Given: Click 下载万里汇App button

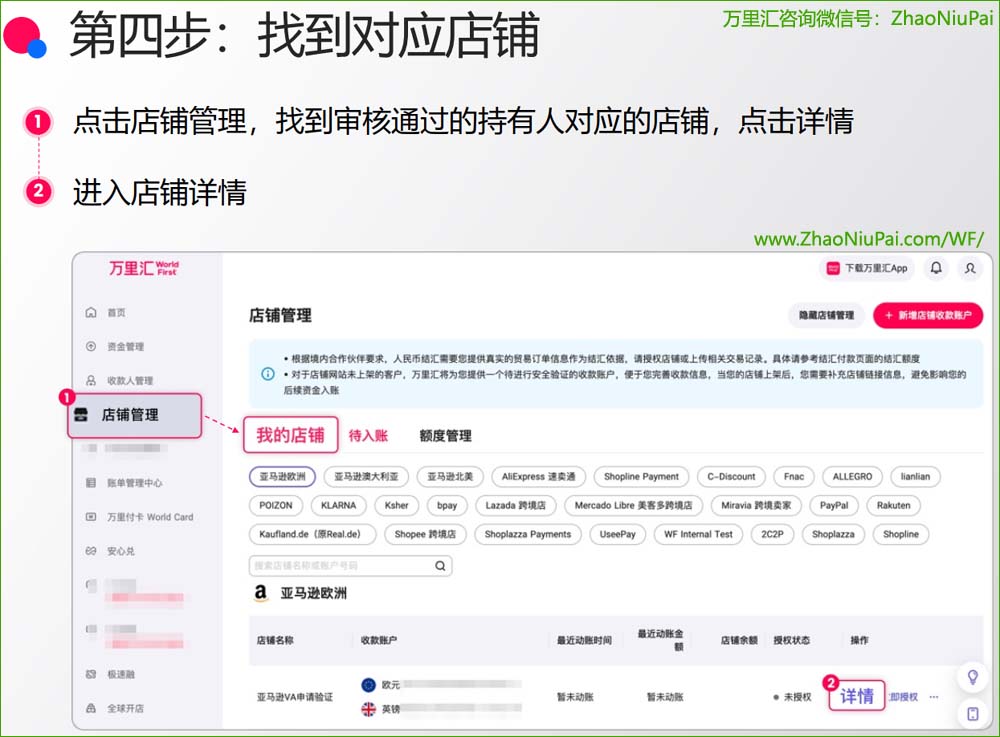Looking at the screenshot, I should tap(867, 268).
